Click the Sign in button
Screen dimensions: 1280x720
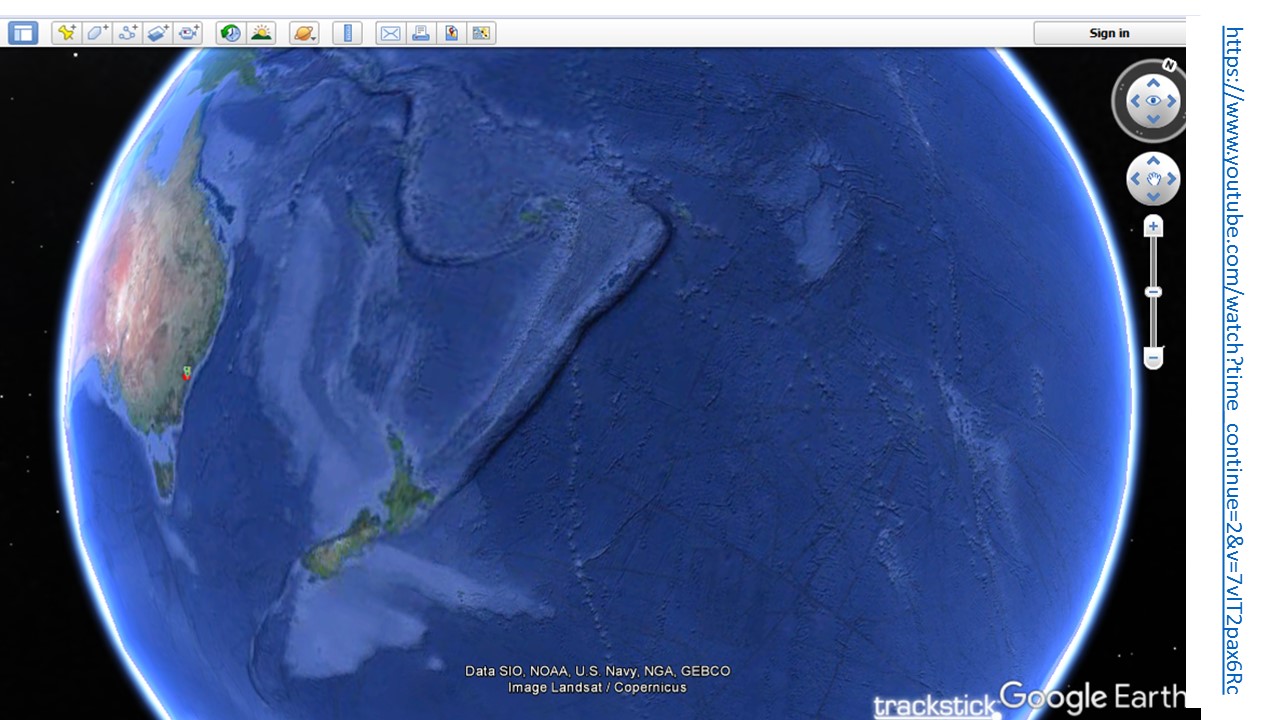click(1109, 33)
